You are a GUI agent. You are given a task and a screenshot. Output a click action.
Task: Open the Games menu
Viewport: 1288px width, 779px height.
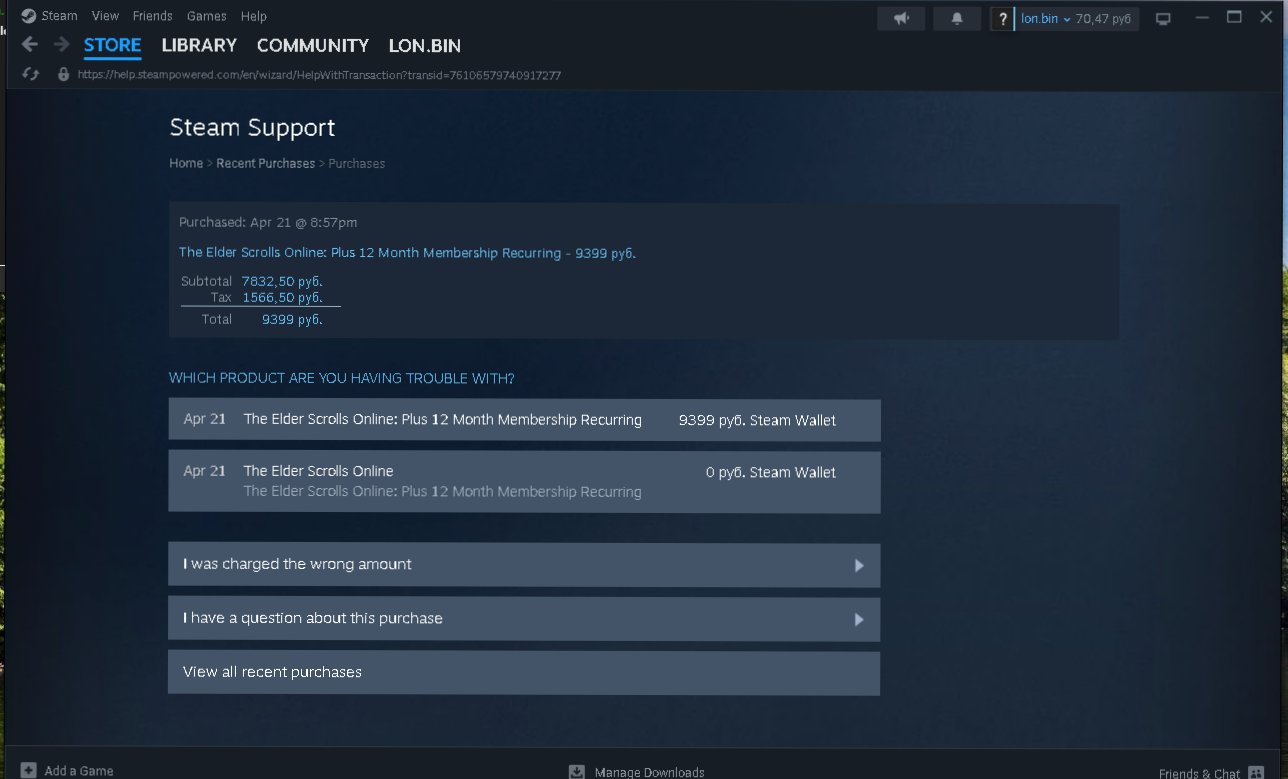pos(207,16)
